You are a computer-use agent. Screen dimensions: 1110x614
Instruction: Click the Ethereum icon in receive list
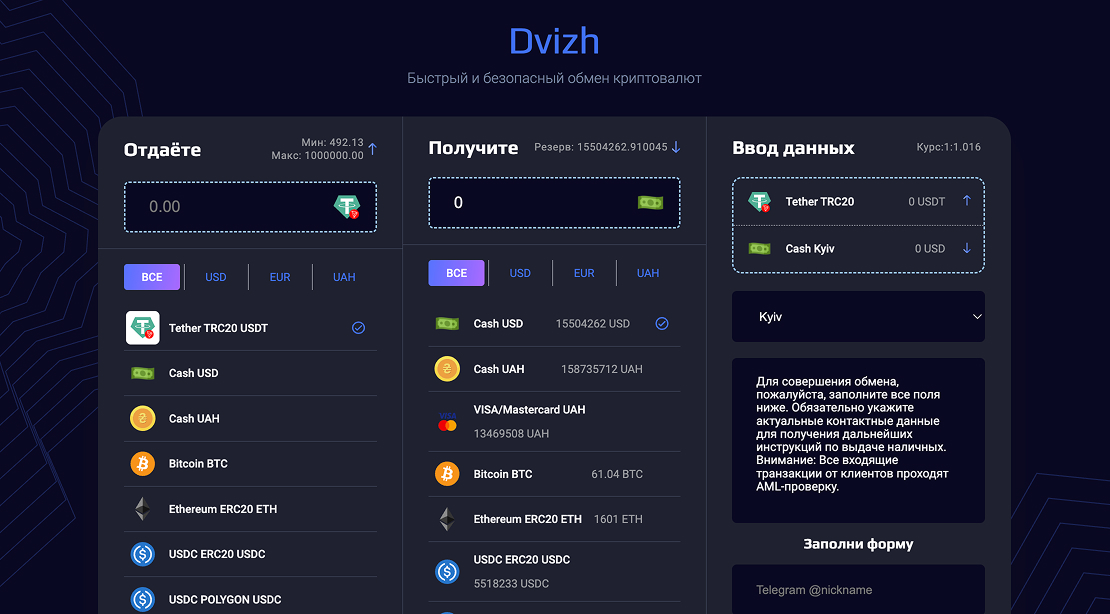tap(447, 519)
